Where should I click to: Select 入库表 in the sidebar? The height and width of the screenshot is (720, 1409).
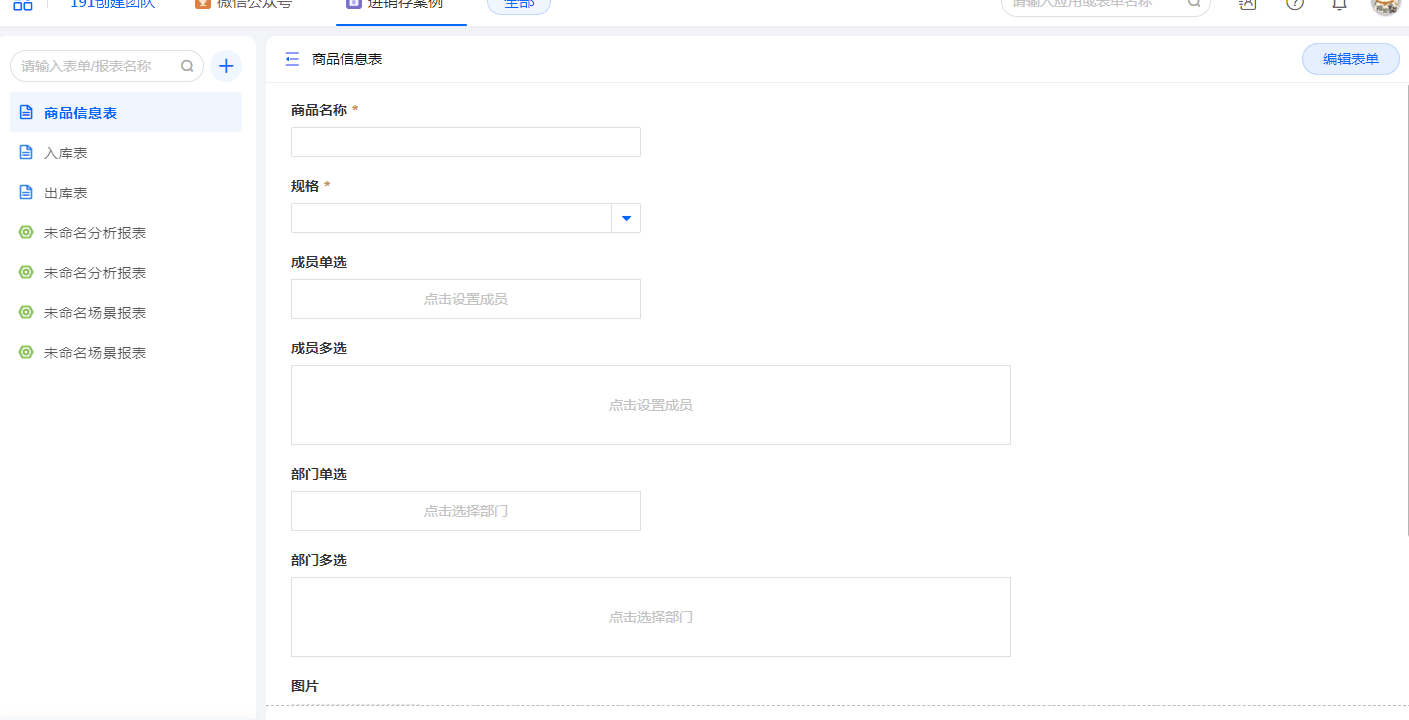point(66,153)
